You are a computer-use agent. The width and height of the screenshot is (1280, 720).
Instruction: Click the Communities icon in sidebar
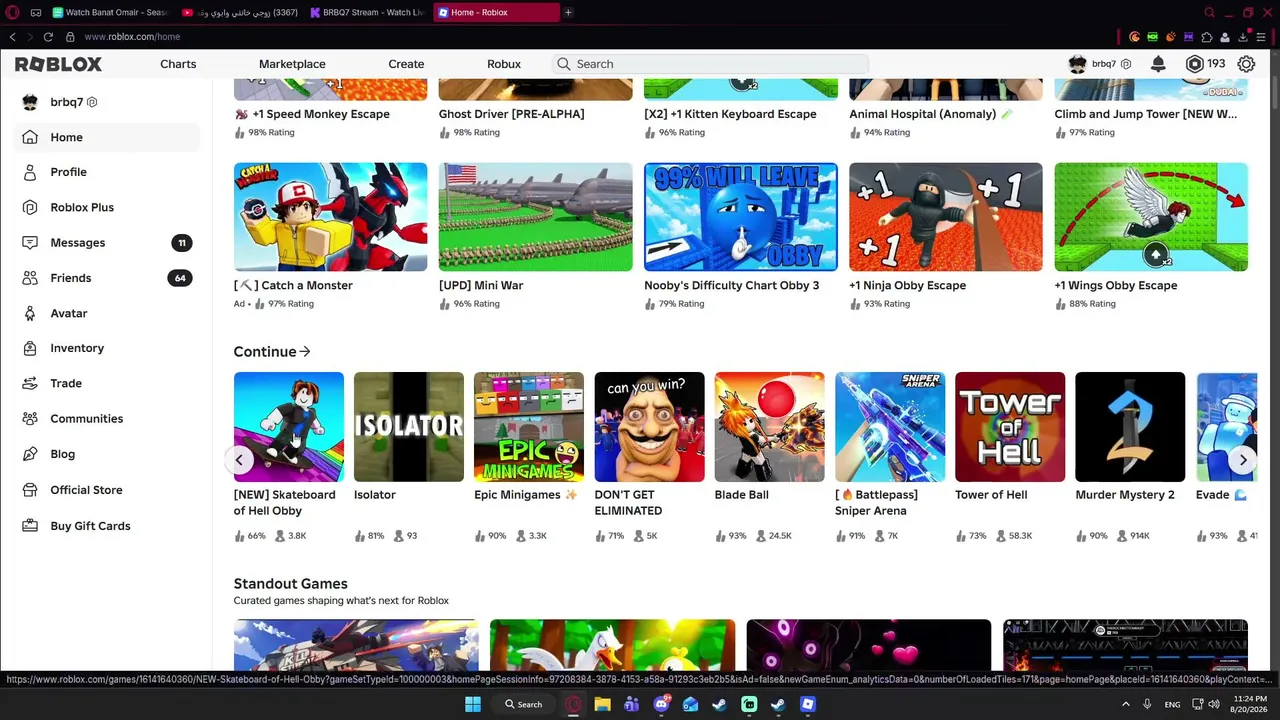pyautogui.click(x=30, y=419)
